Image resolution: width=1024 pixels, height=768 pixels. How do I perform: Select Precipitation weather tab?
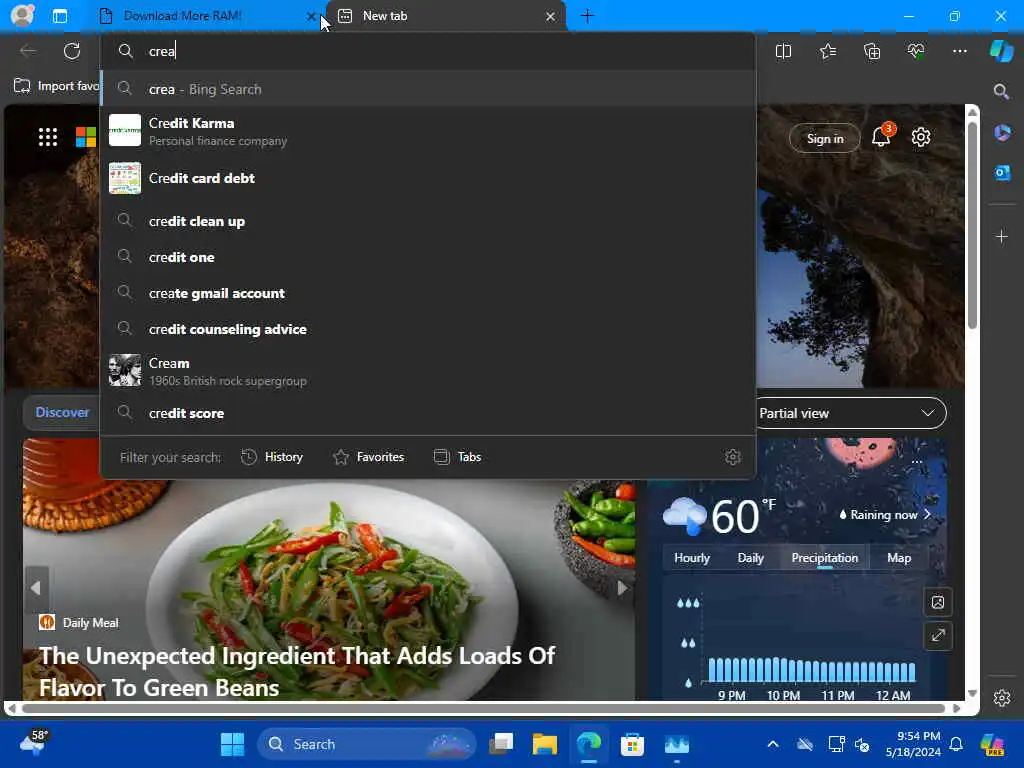pos(824,558)
